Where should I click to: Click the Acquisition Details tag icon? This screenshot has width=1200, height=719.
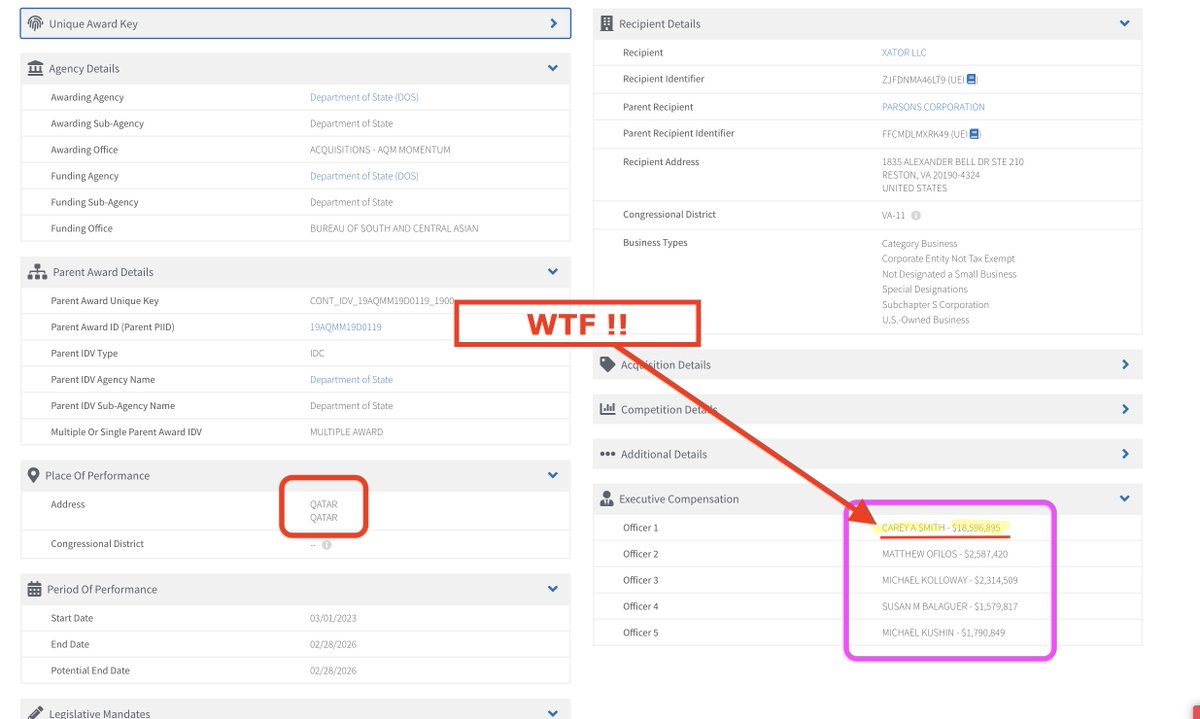point(607,365)
